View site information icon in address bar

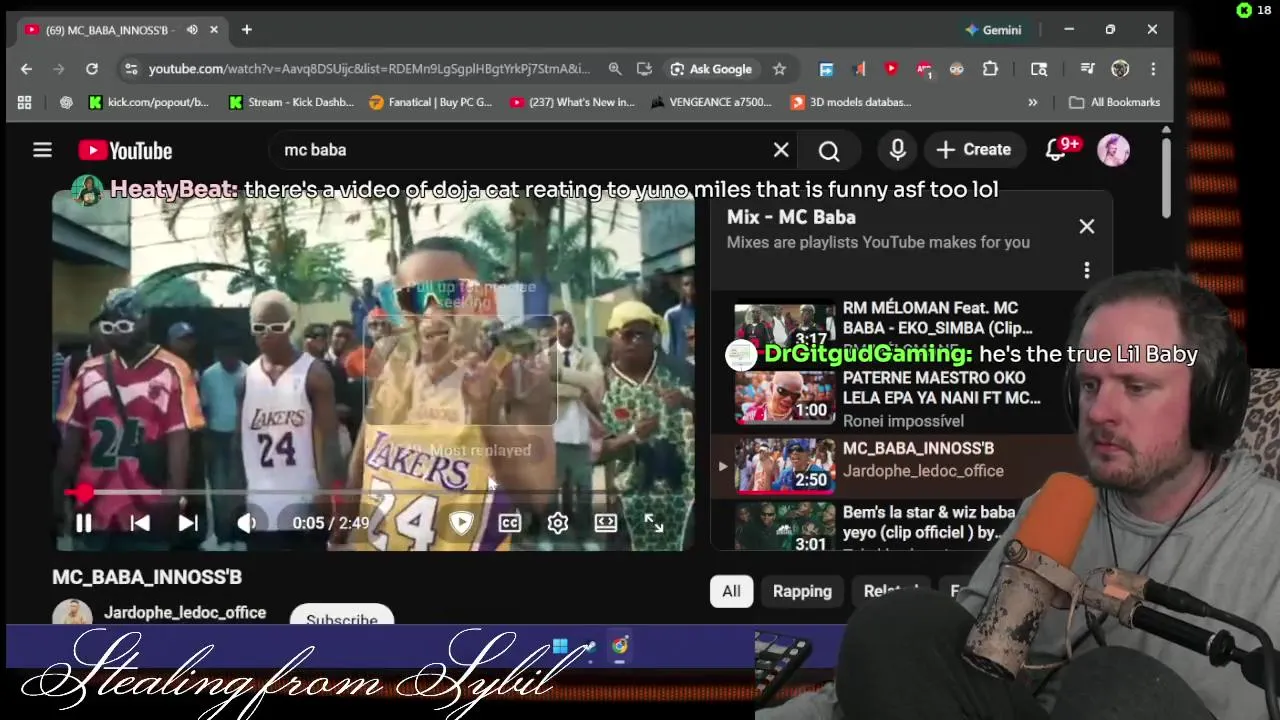[x=130, y=69]
